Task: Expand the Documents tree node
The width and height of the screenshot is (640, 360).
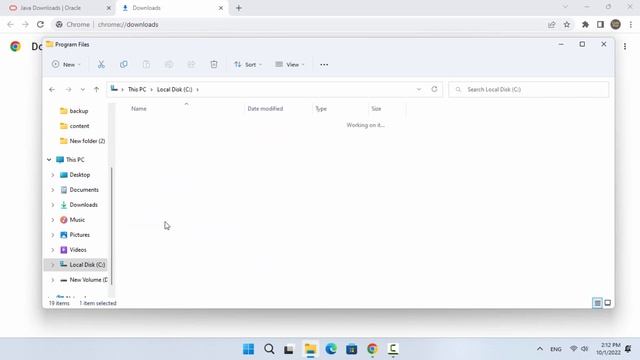Action: click(53, 190)
